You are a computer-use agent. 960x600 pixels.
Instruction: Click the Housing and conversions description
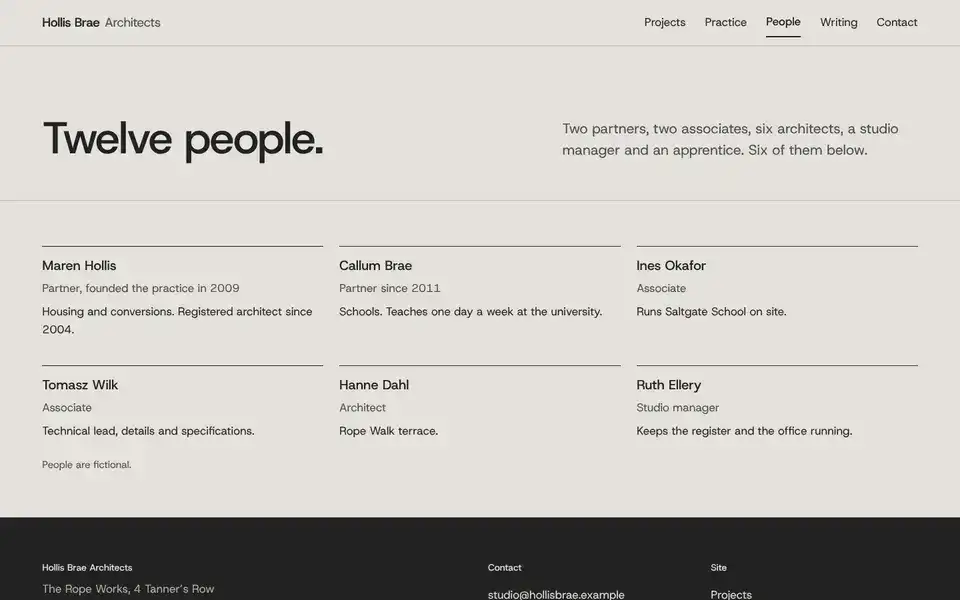[177, 320]
